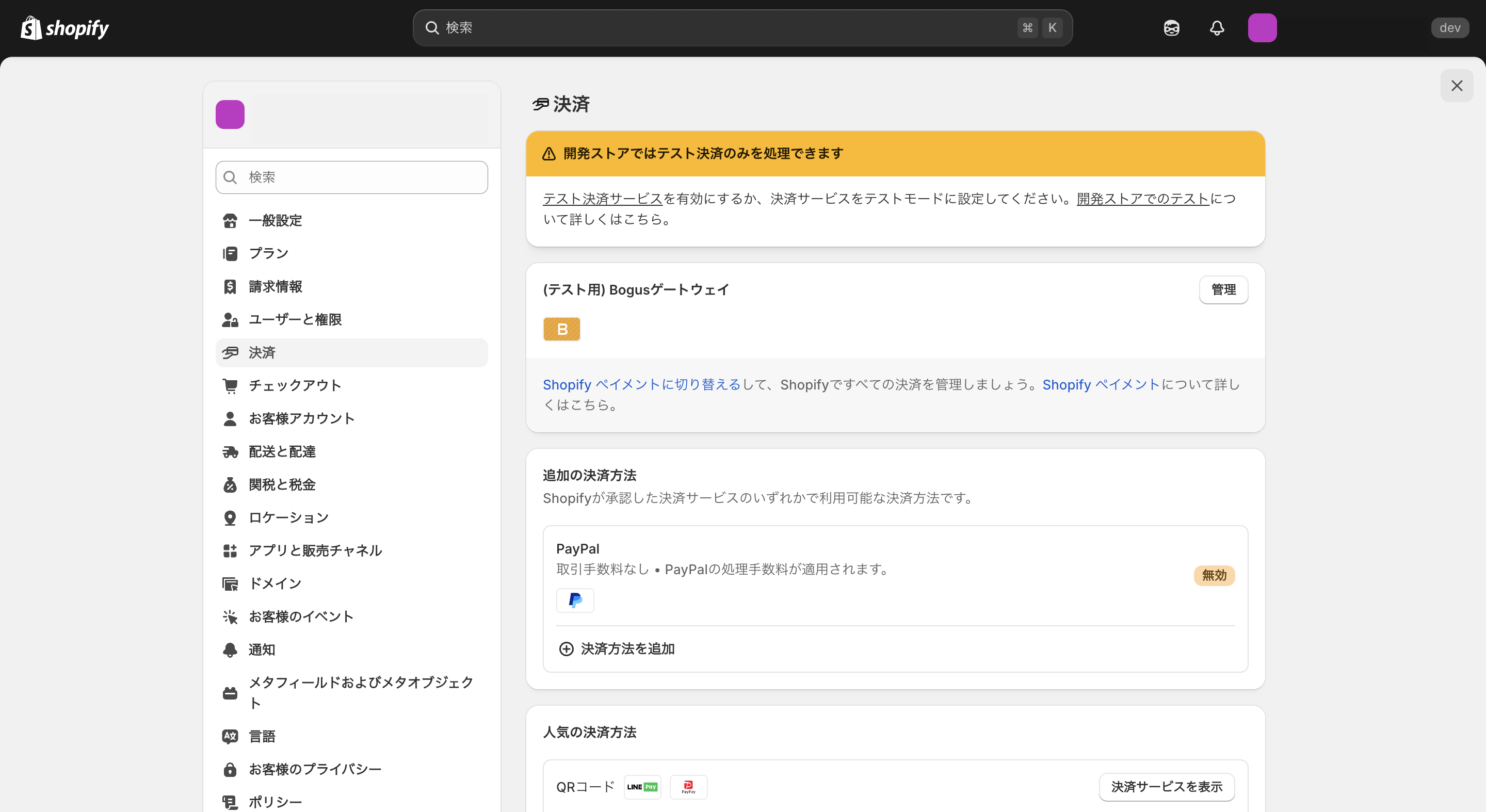Click 決済方法を追加
This screenshot has width=1486, height=812.
(627, 648)
